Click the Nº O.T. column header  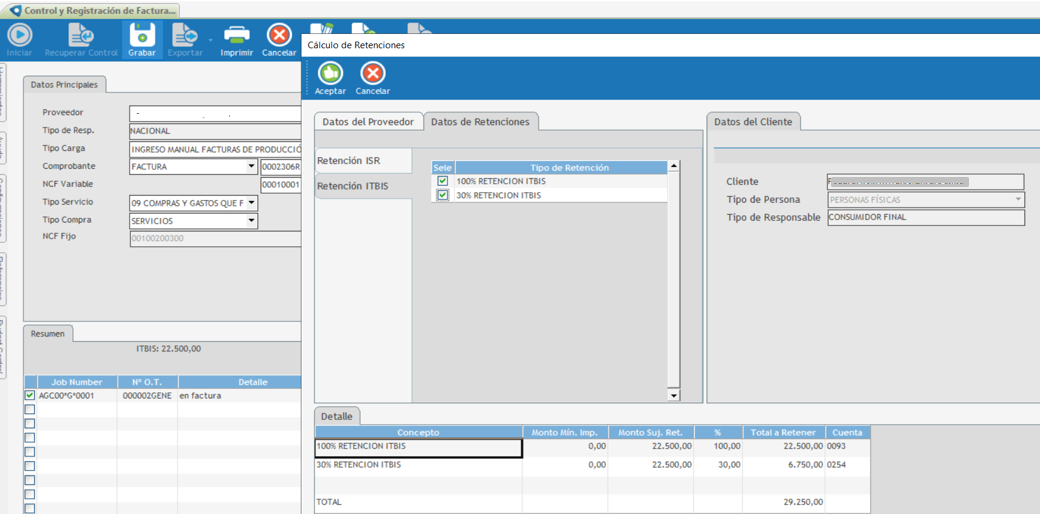coord(147,382)
